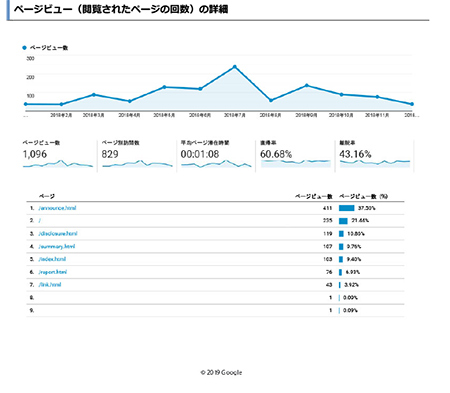
Task: Click the blue ページビュー数 legend dot
Action: pyautogui.click(x=24, y=48)
